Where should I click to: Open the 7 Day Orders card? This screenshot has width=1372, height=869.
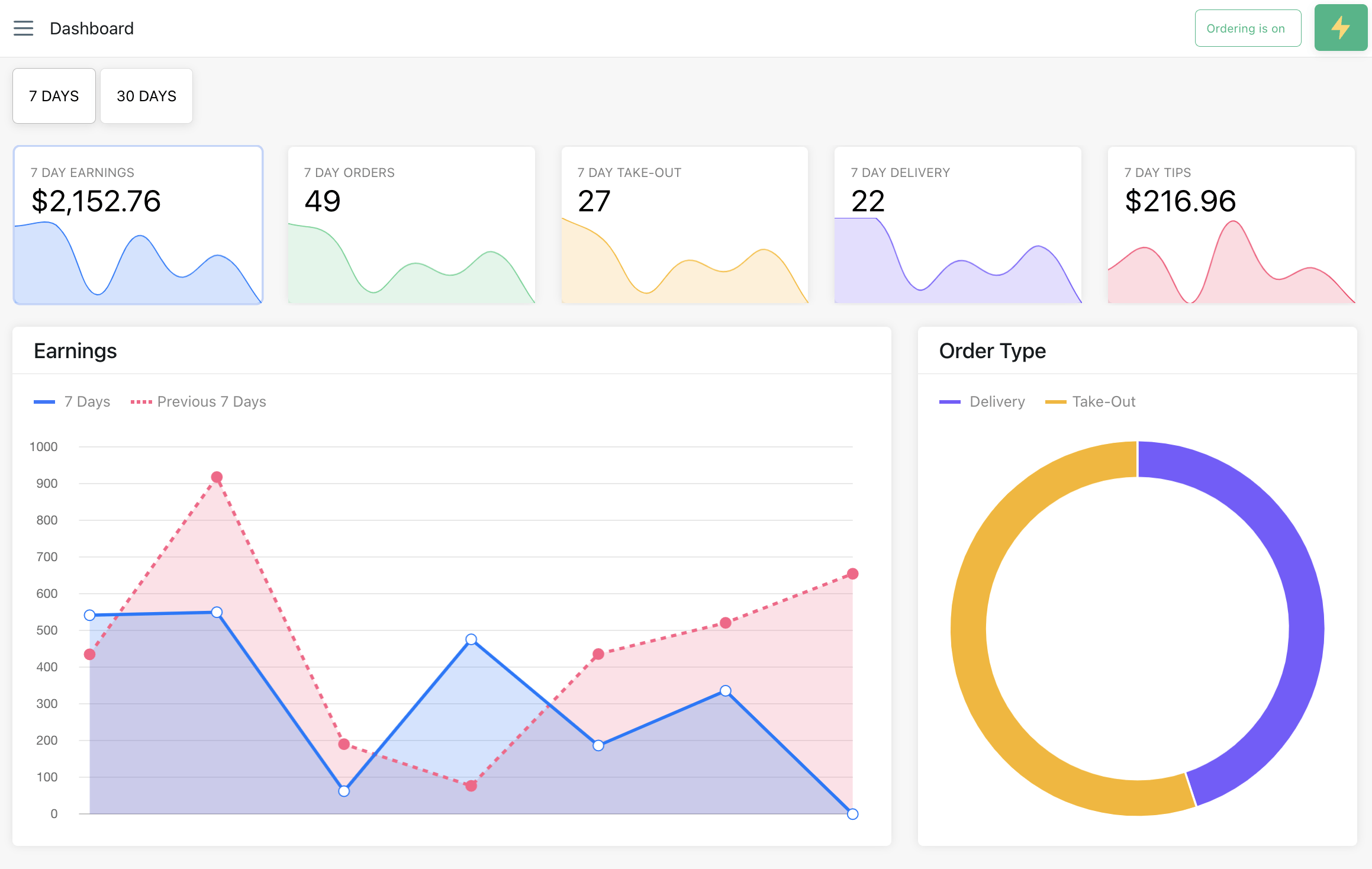point(411,225)
